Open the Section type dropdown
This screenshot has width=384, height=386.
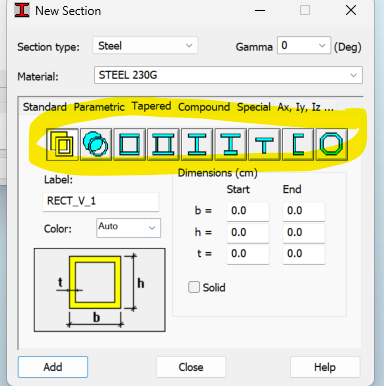[145, 46]
